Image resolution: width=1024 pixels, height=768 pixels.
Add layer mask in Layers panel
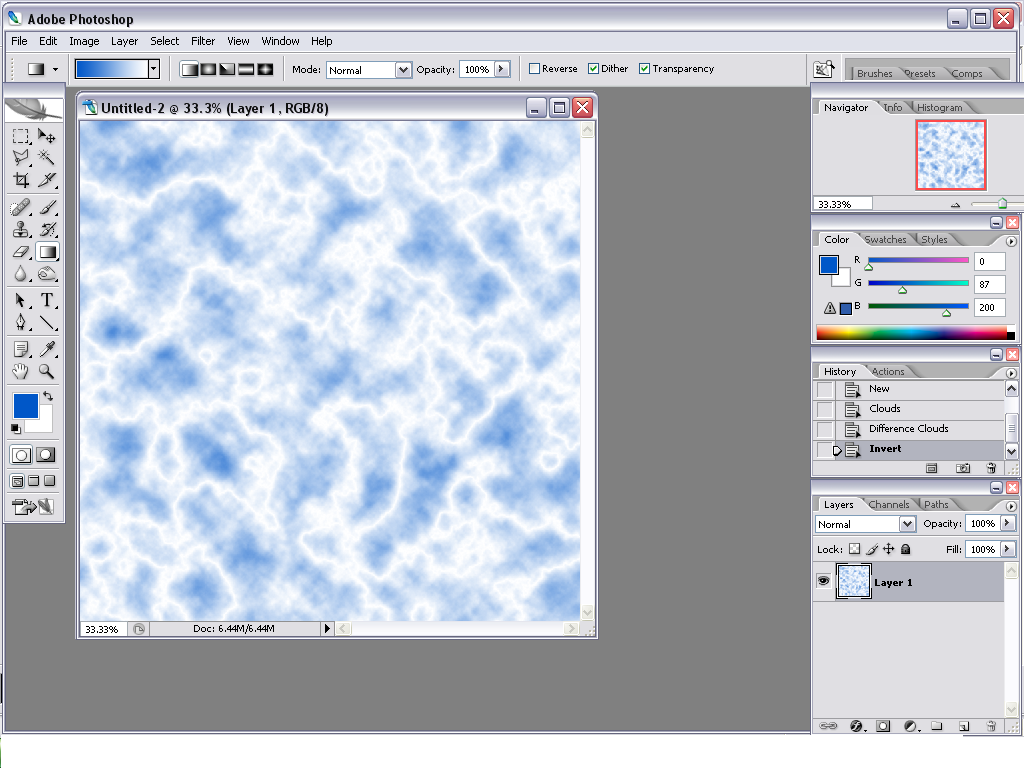tap(883, 726)
